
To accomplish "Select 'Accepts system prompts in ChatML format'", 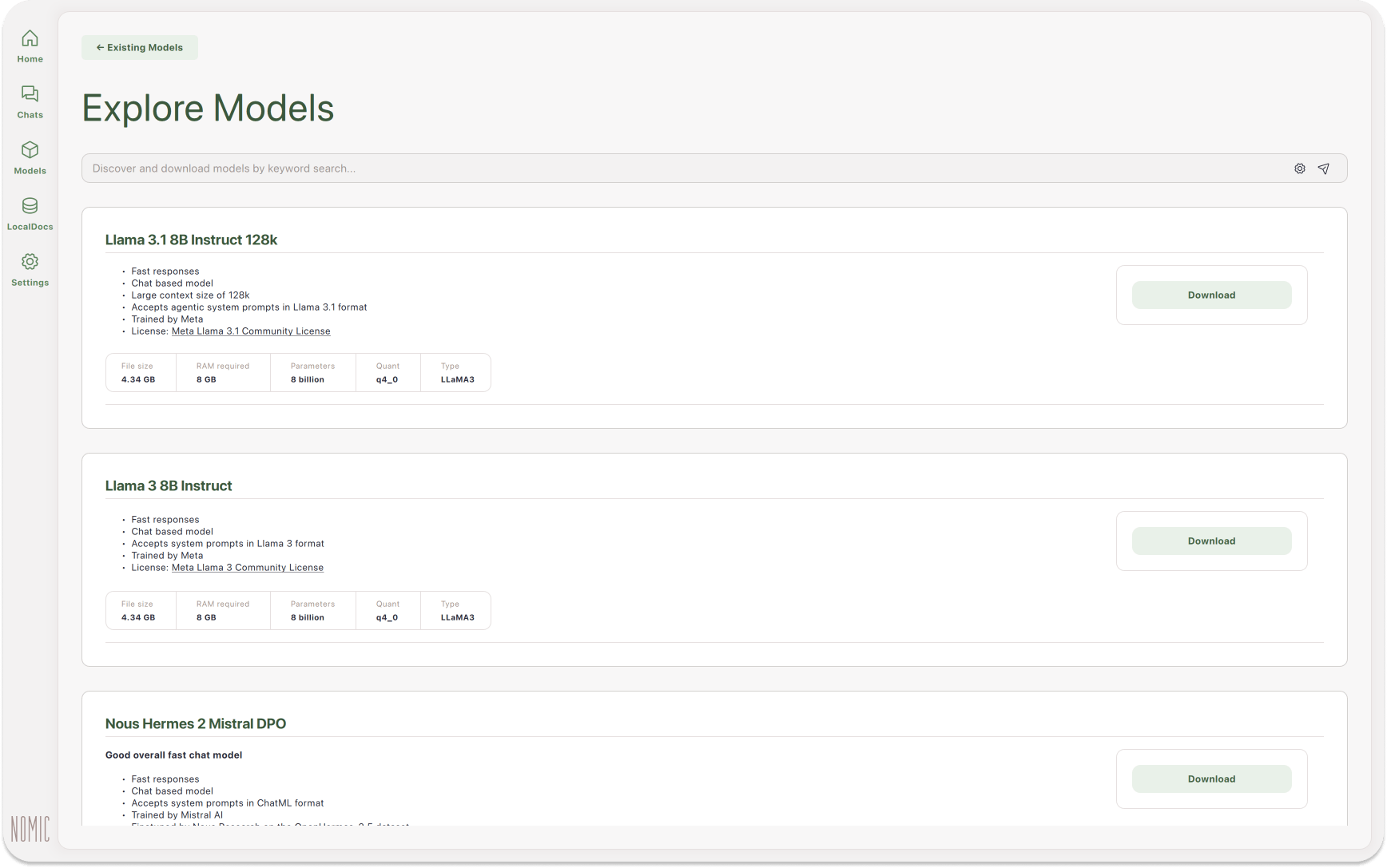I will coord(228,803).
